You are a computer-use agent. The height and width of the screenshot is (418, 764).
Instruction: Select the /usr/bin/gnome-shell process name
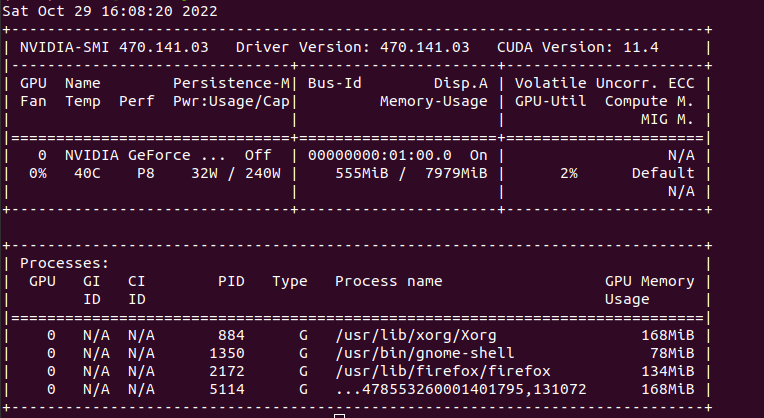(425, 353)
